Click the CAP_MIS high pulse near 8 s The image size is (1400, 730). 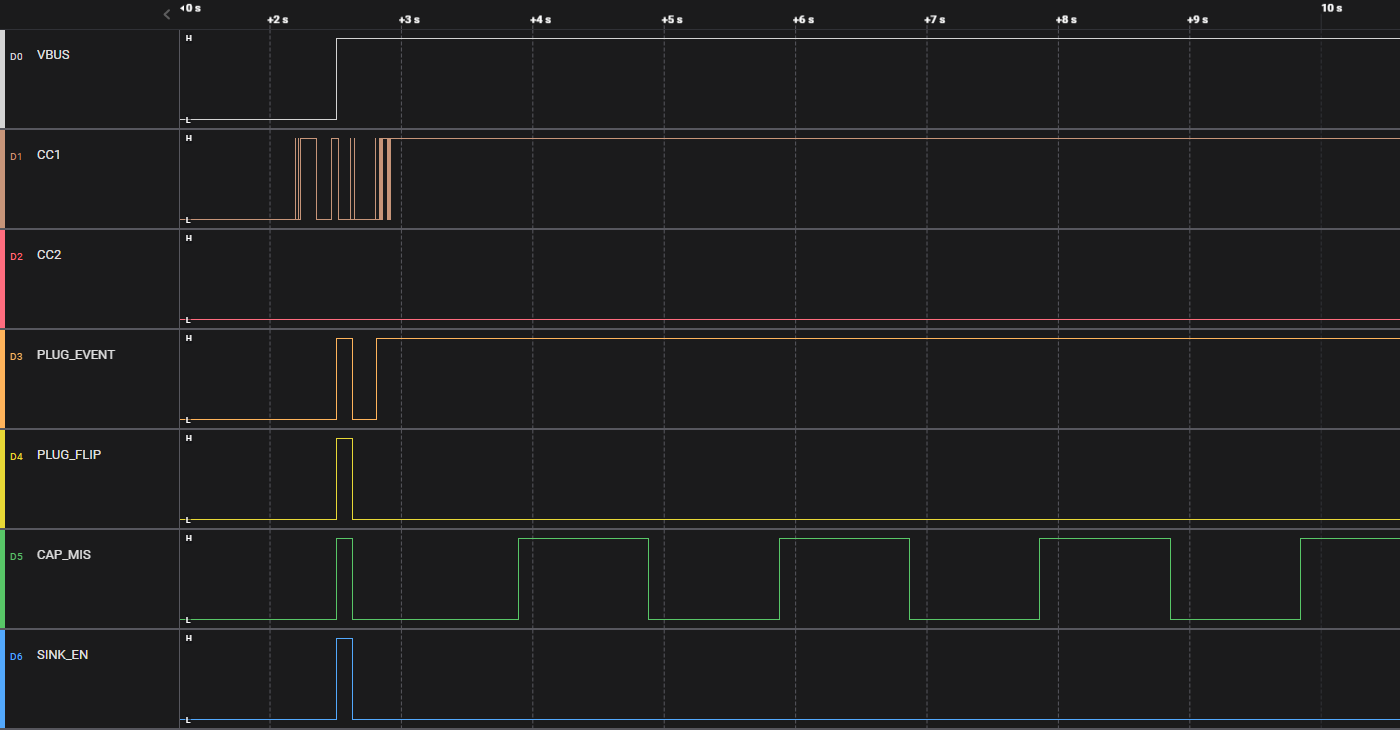pos(1105,579)
